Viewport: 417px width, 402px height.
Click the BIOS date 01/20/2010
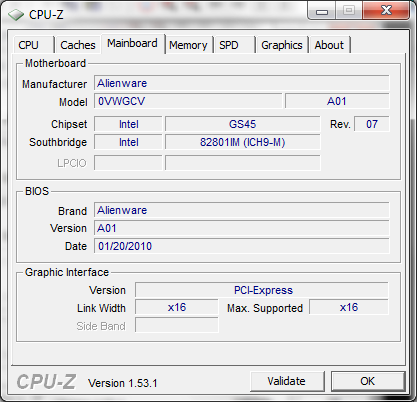click(x=242, y=246)
